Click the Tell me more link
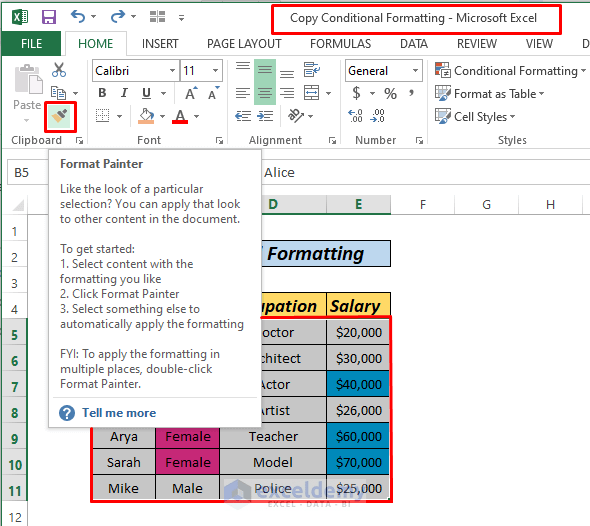Viewport: 590px width, 526px height. coord(119,413)
